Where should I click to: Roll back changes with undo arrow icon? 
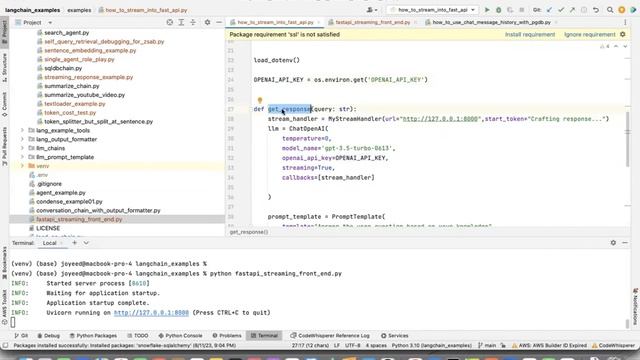(596, 10)
